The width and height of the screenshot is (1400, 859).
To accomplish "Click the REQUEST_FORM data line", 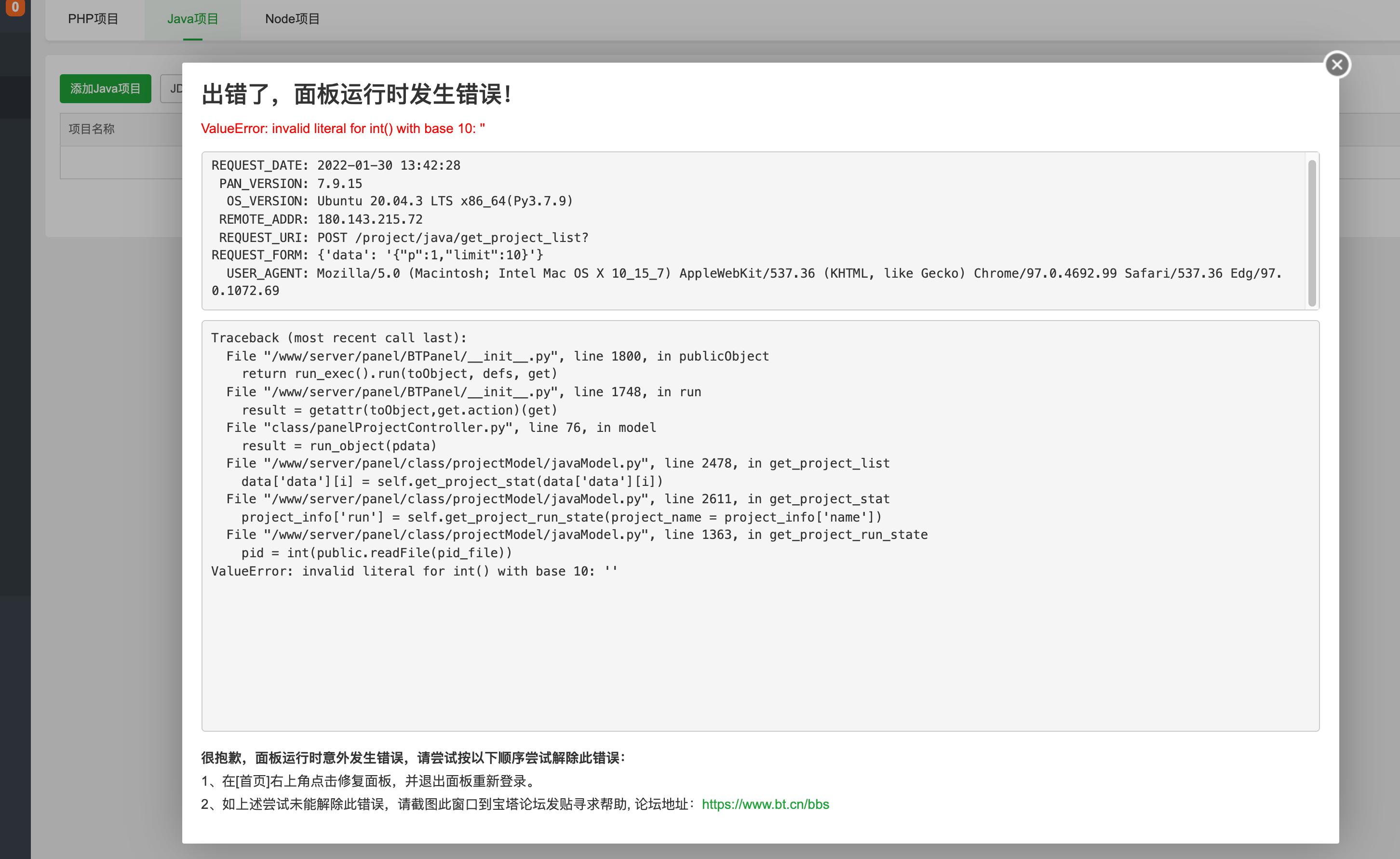I will [377, 255].
